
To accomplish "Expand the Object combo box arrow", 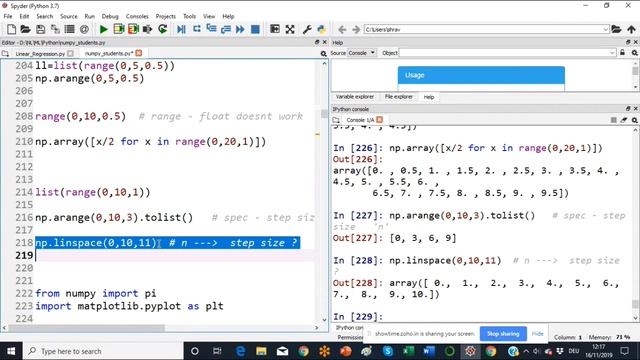I will (x=611, y=53).
